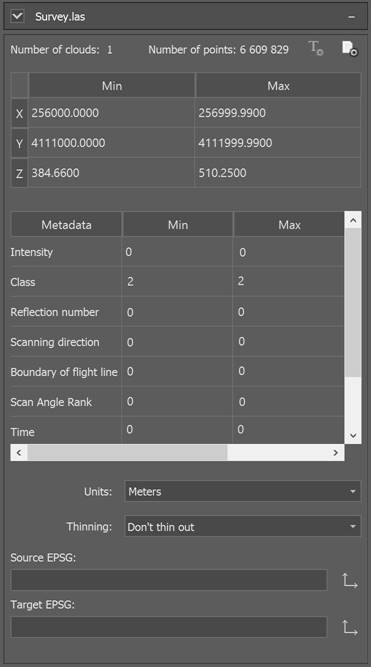Select the Reflection number metadata row
The height and width of the screenshot is (667, 371).
coord(177,312)
